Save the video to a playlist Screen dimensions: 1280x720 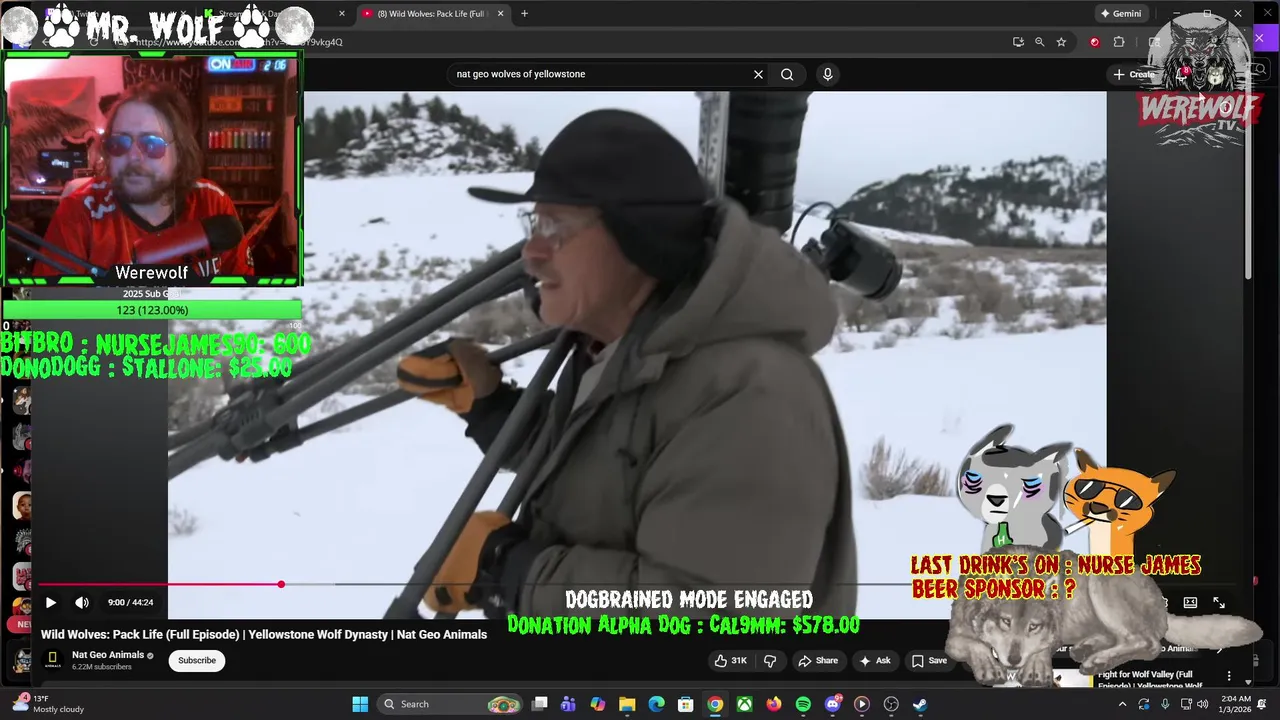(929, 660)
